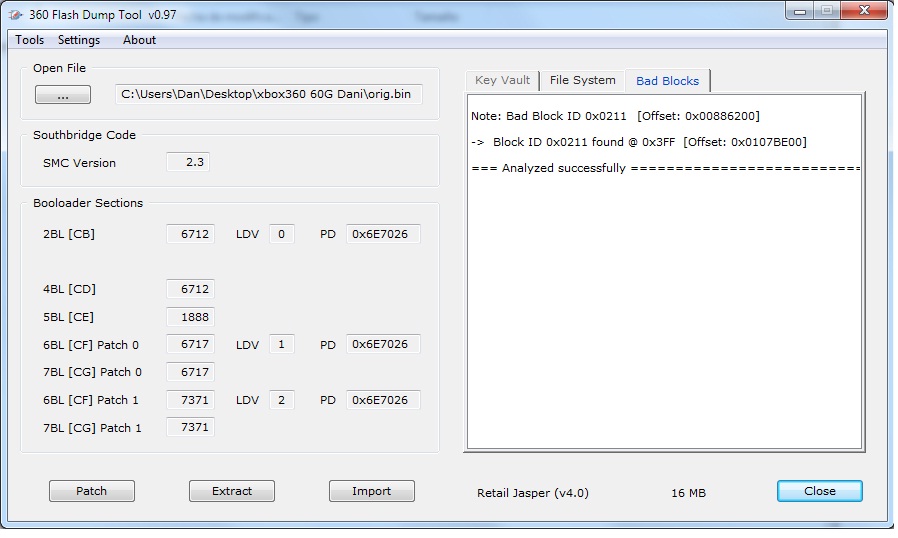This screenshot has width=898, height=538.
Task: Click the '7BL [CG] Patch 1' label
Action: coord(92,428)
